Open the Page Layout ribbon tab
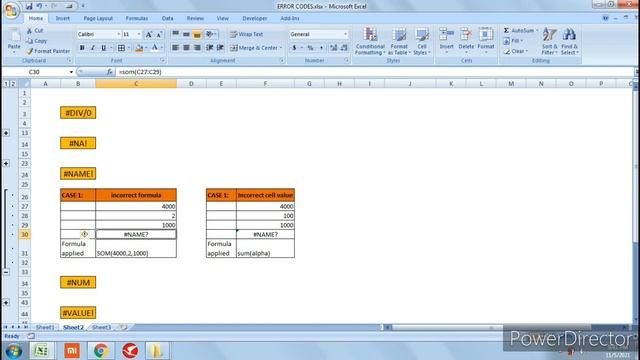Viewport: 640px width, 360px height. pyautogui.click(x=98, y=18)
